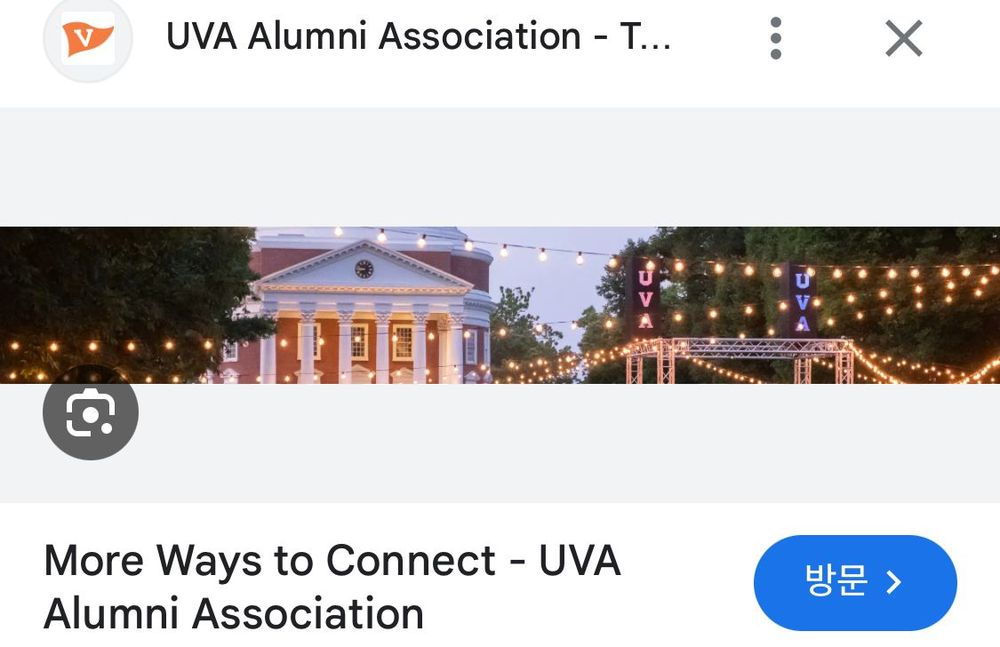The image size is (1000, 647).
Task: Open the three-dot overflow menu
Action: pos(776,38)
